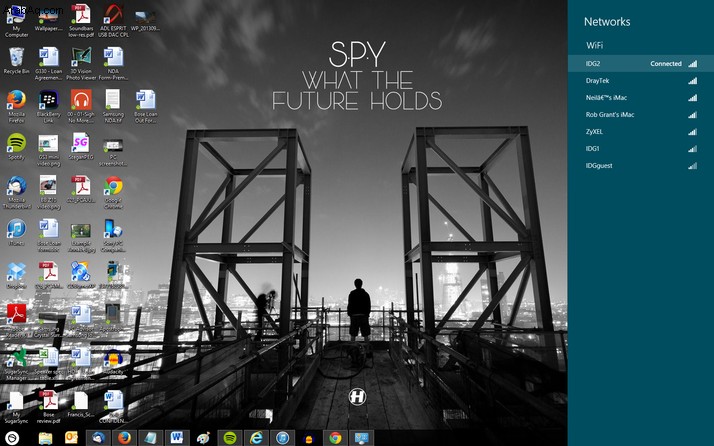Open the Francis_Sc file on the desktop
Screen dimensions: 714x446
click(81, 404)
